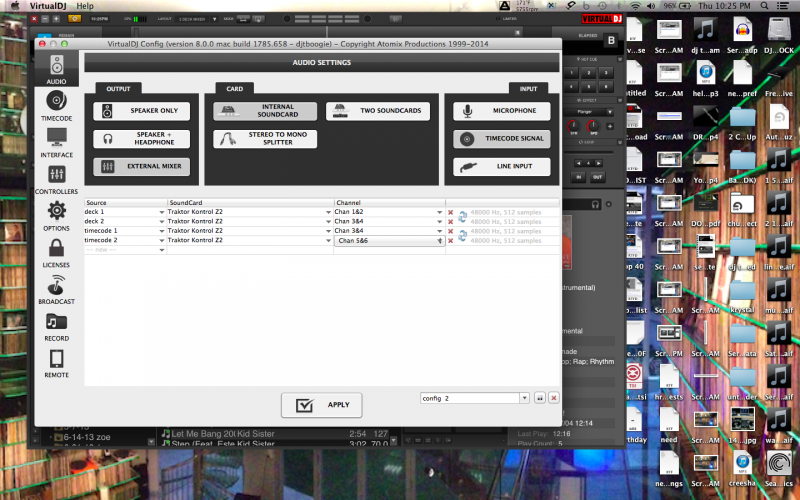Enable Microphone input

(502, 111)
